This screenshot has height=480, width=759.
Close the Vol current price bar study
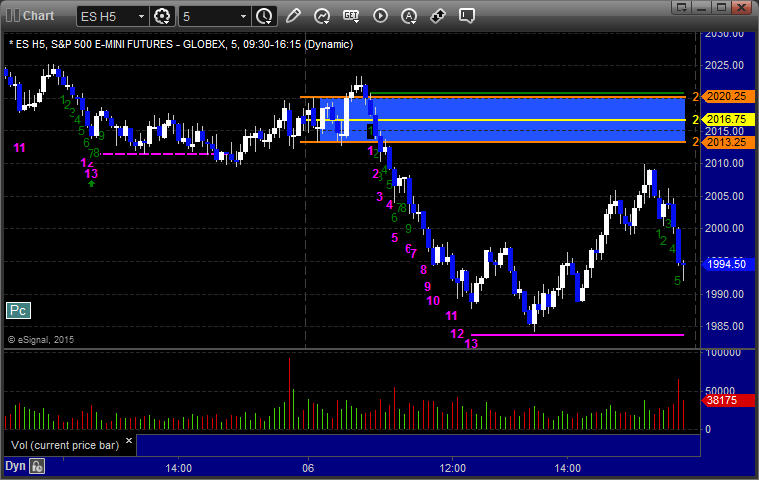coord(129,440)
